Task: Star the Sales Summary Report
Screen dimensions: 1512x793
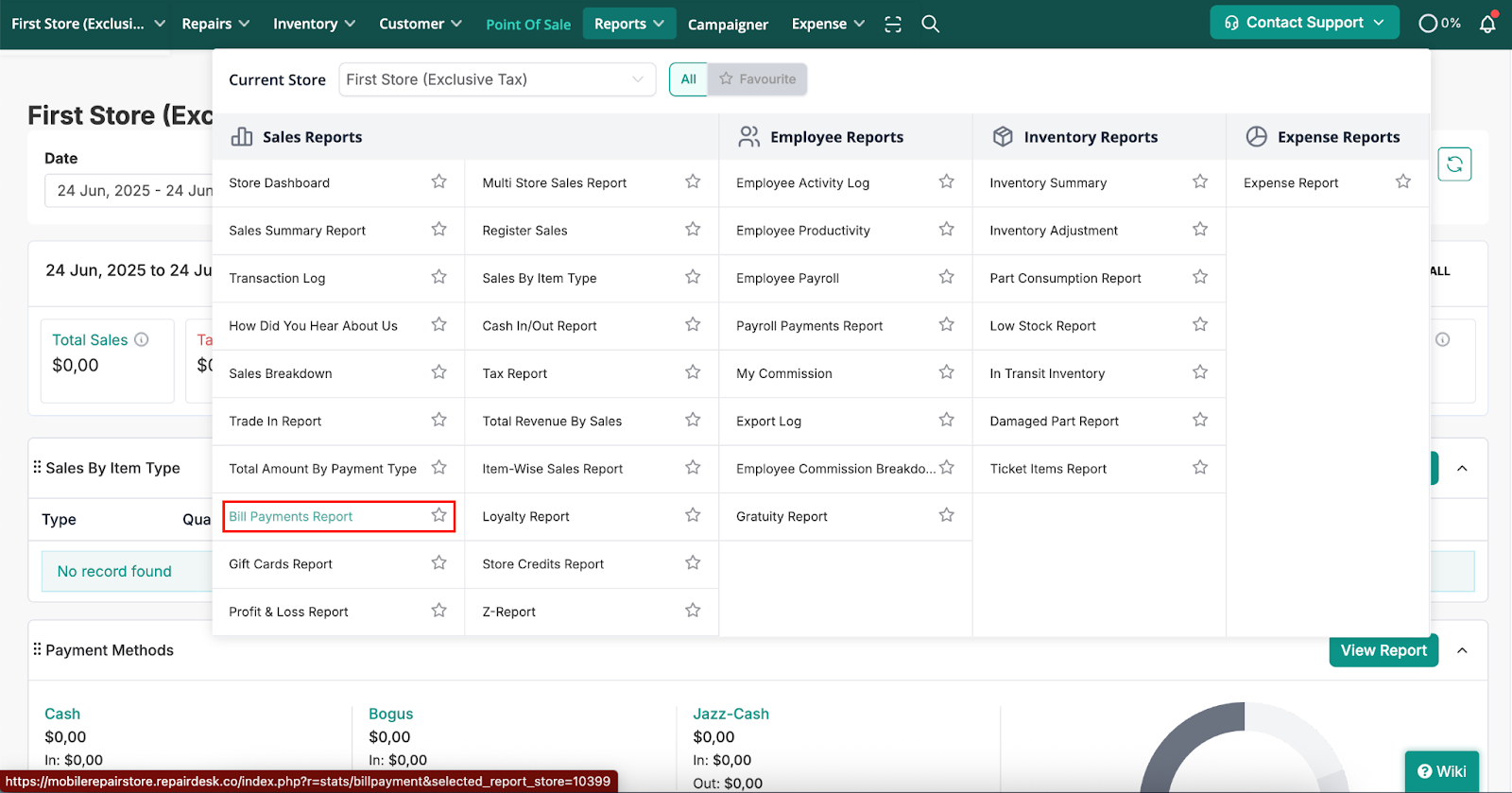Action: [x=439, y=229]
